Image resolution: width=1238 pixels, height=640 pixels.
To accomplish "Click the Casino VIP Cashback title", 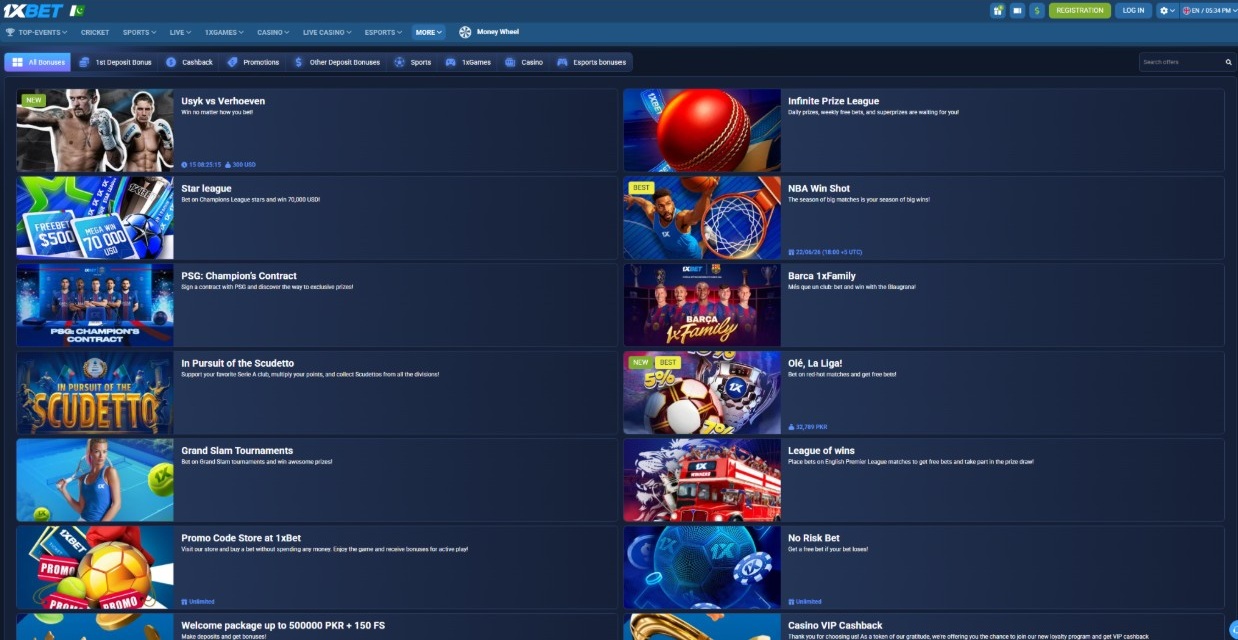I will 835,626.
